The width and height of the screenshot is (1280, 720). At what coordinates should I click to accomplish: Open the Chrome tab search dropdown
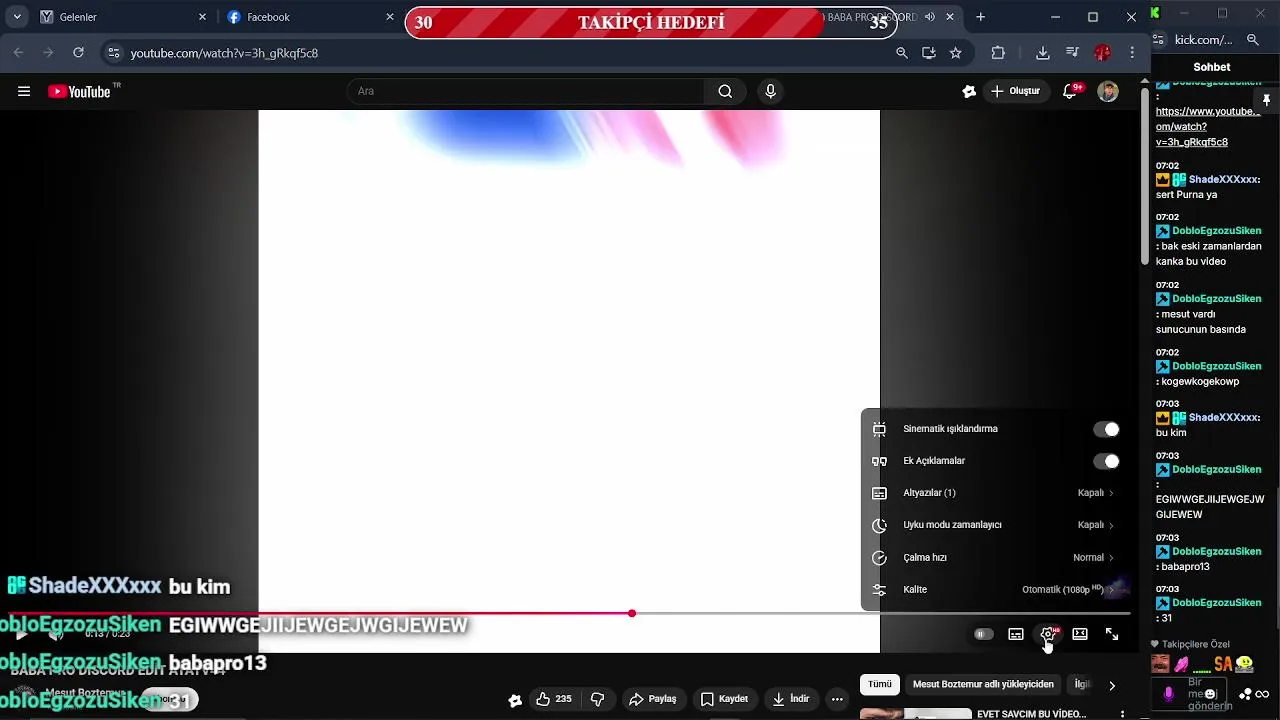pos(17,17)
